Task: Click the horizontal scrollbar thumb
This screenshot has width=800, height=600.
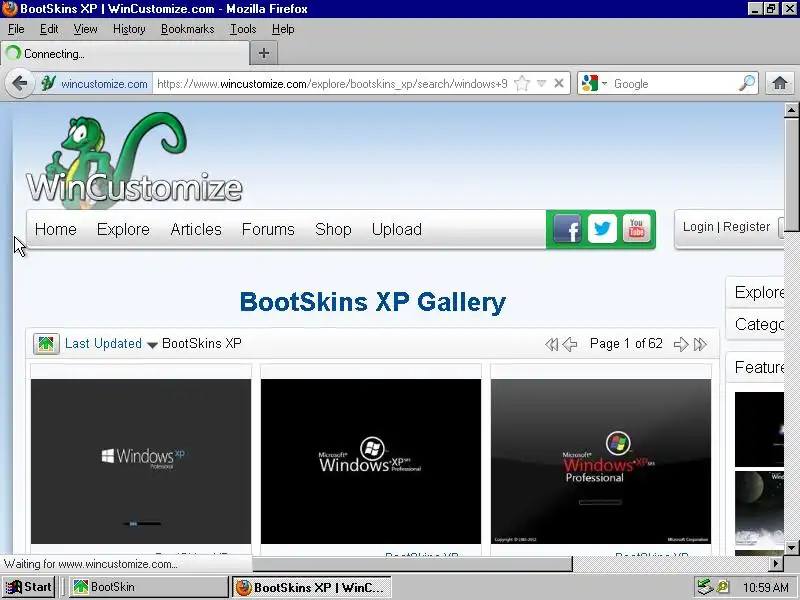Action: pyautogui.click(x=412, y=563)
